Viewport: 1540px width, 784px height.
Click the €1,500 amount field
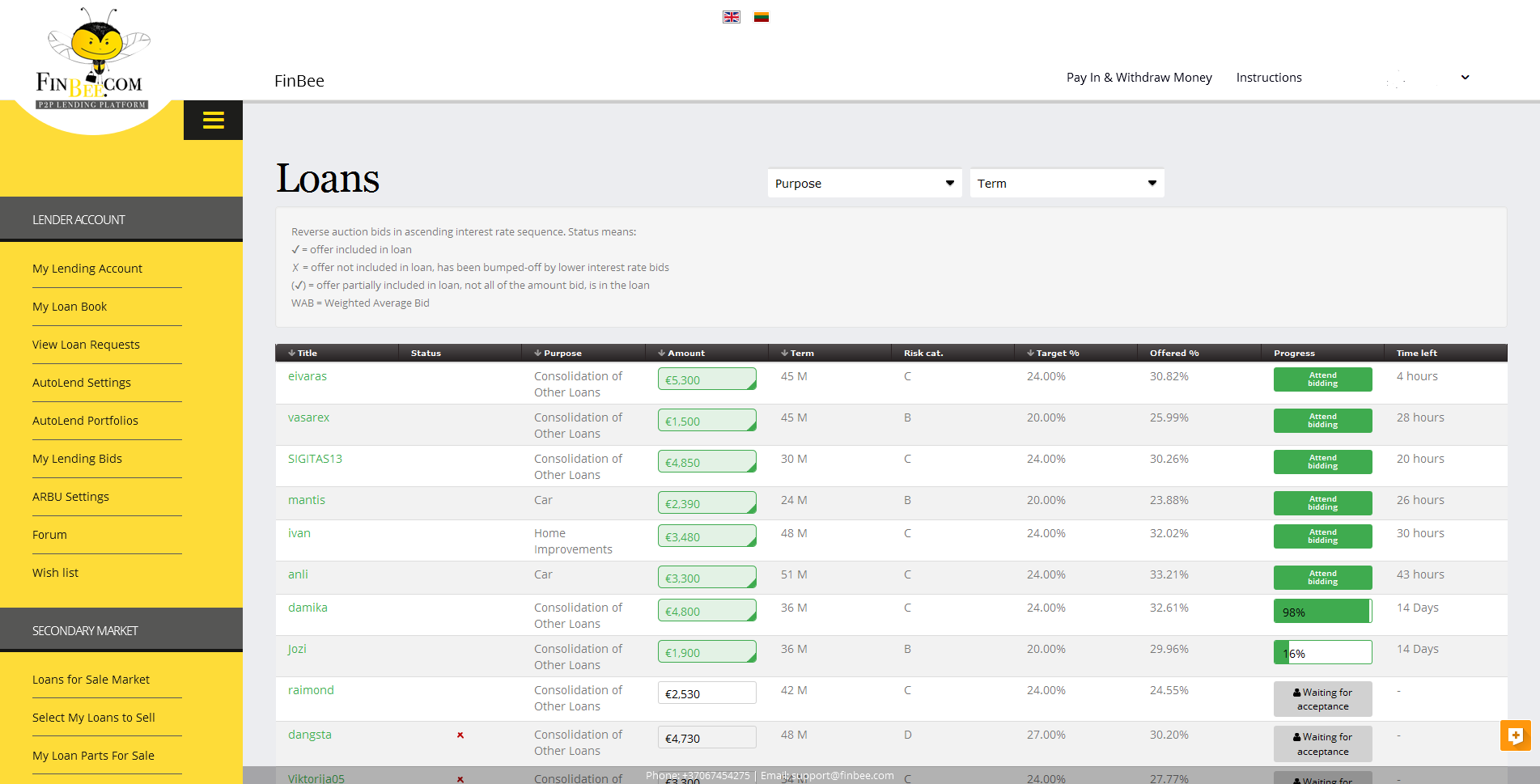[707, 421]
